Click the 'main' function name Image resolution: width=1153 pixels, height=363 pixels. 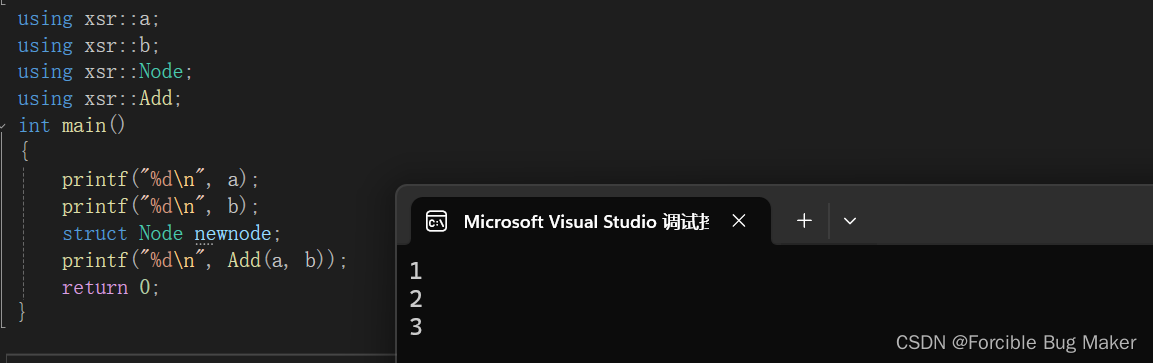pos(84,126)
